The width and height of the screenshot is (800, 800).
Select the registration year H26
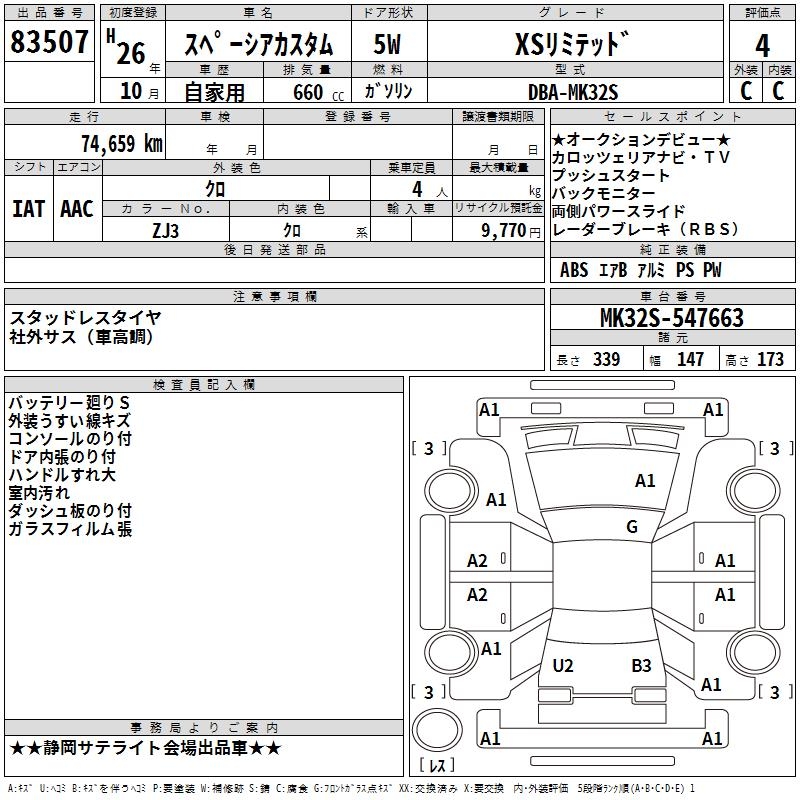pos(126,48)
